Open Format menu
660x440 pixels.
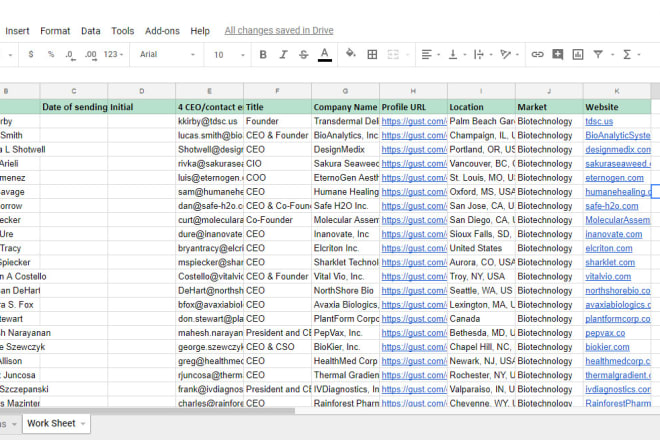[55, 31]
